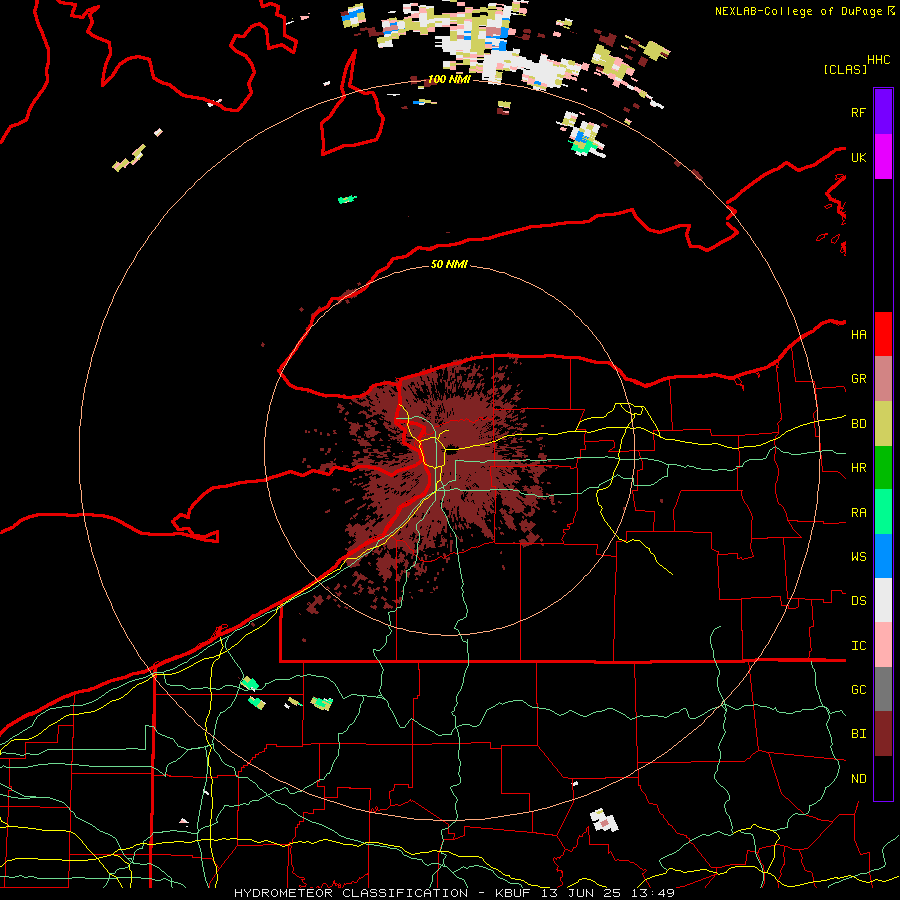The width and height of the screenshot is (900, 900).
Task: Click the 'HR' legend label
Action: tap(859, 468)
